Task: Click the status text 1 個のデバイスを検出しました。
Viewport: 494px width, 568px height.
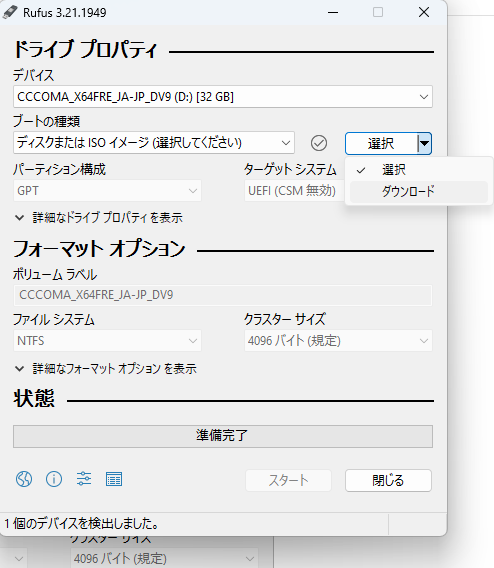Action: coord(81,523)
